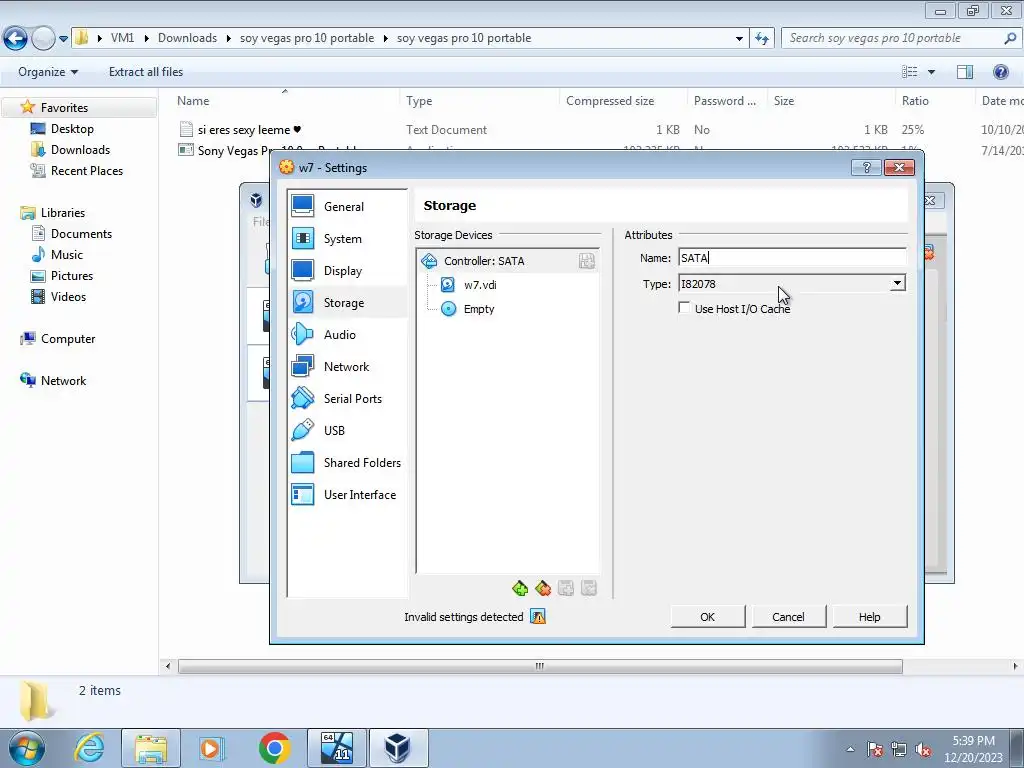Click the volume speaker tray icon

923,750
